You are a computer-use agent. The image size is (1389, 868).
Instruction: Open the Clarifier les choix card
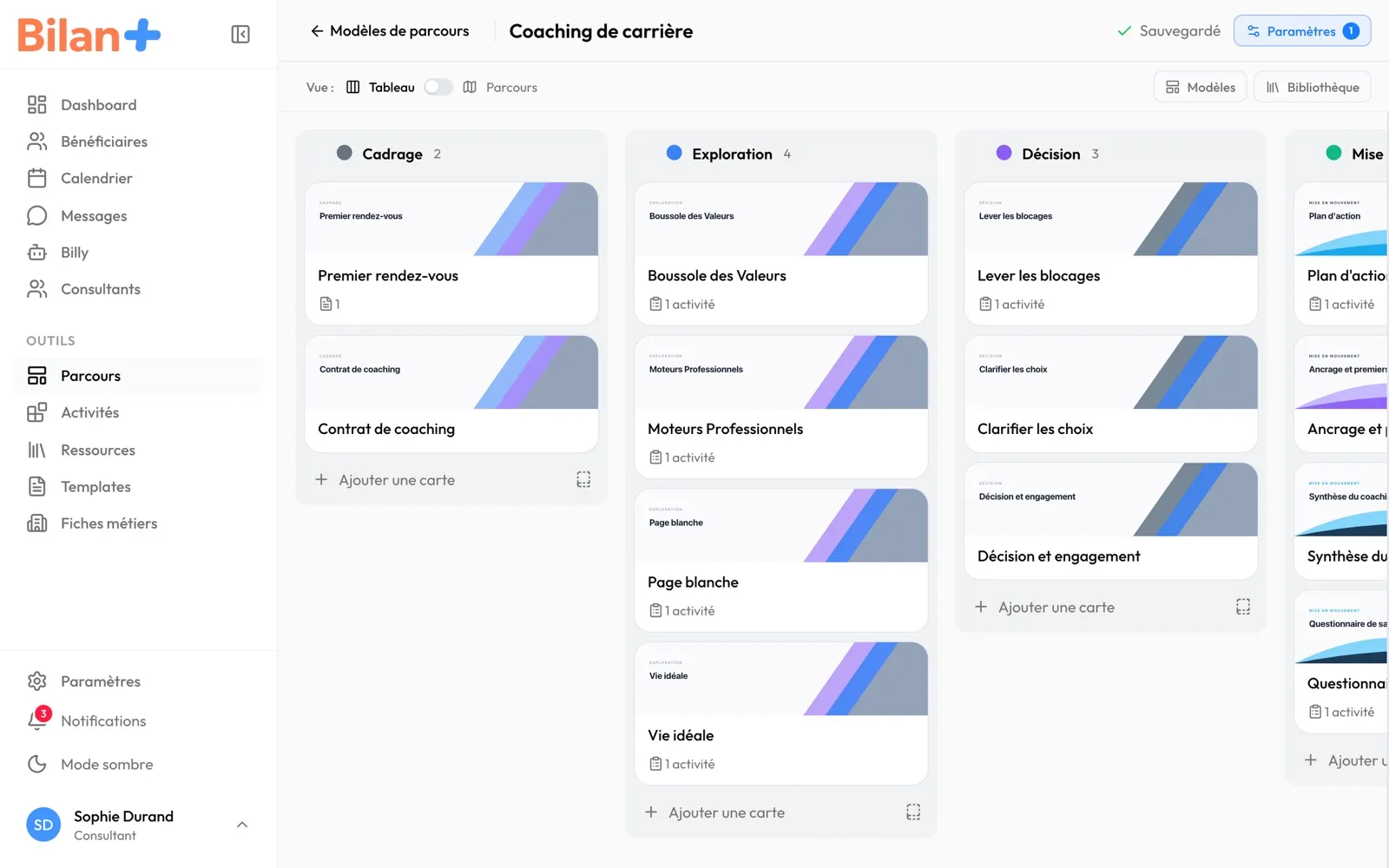click(x=1111, y=394)
